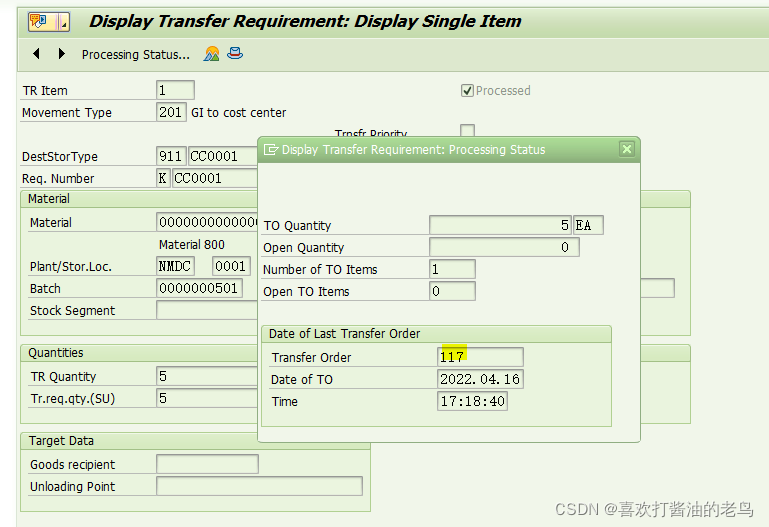Click the Quantities group header
The image size is (769, 527).
point(56,353)
